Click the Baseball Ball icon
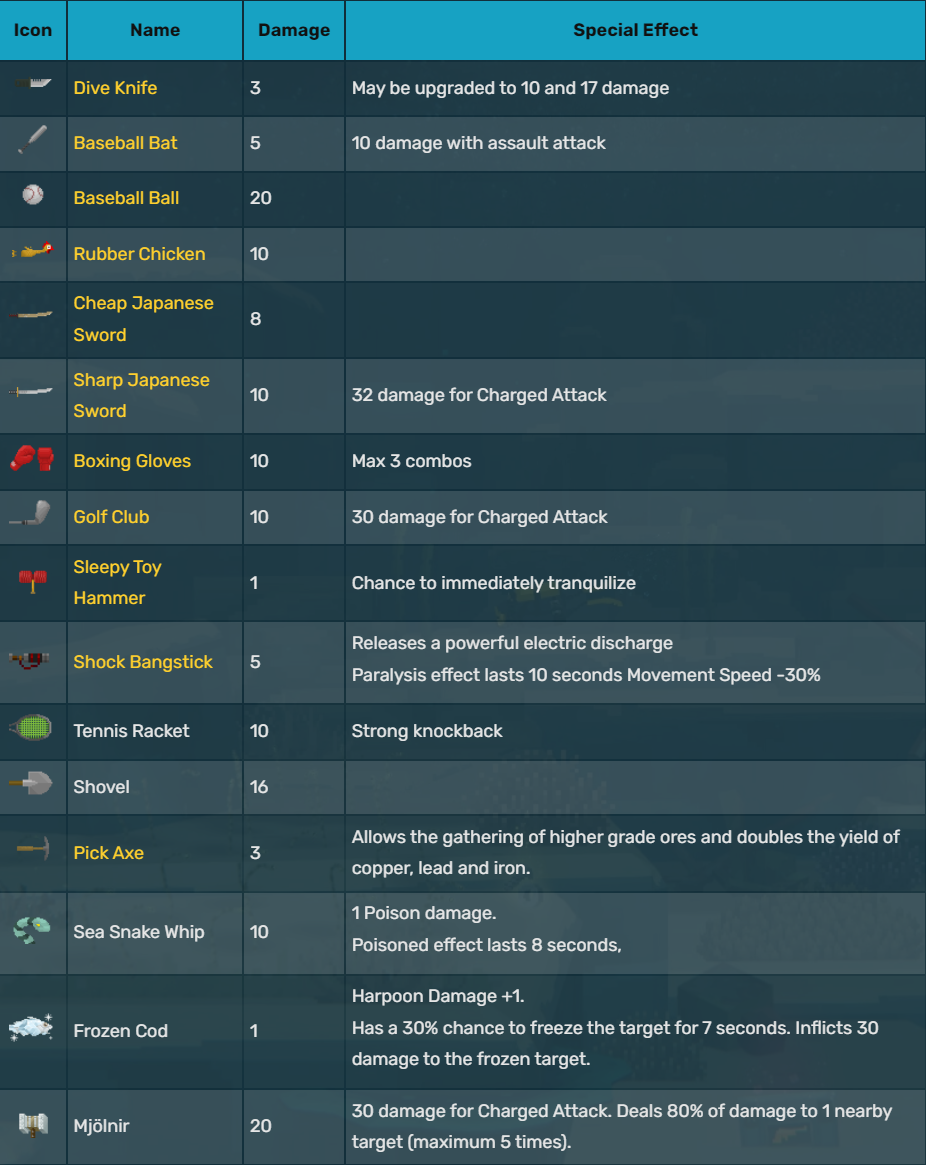The height and width of the screenshot is (1165, 926). [x=33, y=195]
